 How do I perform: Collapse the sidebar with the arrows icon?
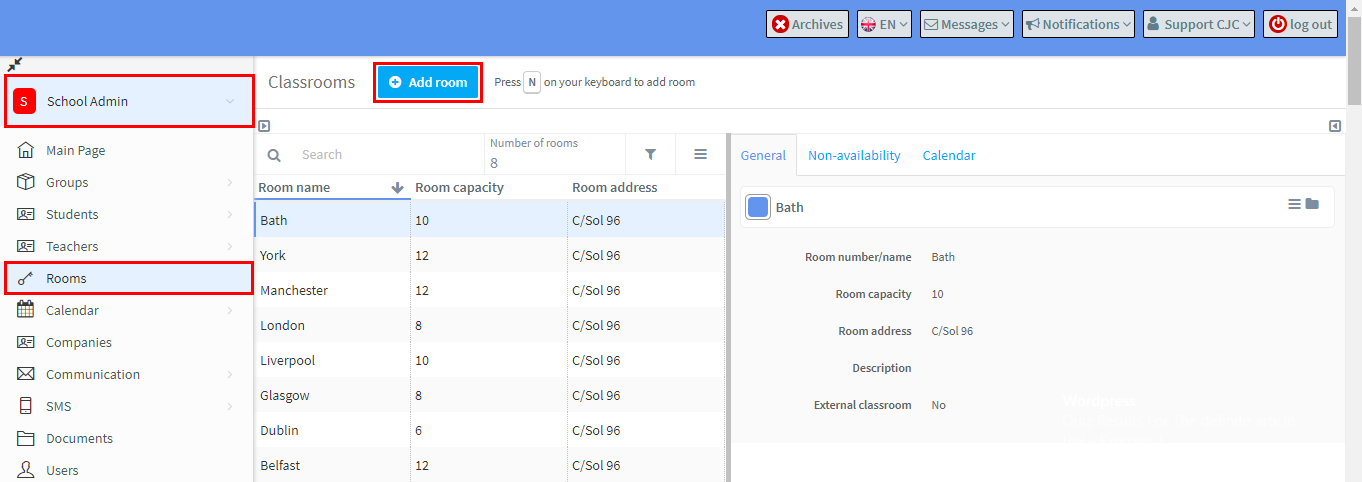pyautogui.click(x=14, y=64)
